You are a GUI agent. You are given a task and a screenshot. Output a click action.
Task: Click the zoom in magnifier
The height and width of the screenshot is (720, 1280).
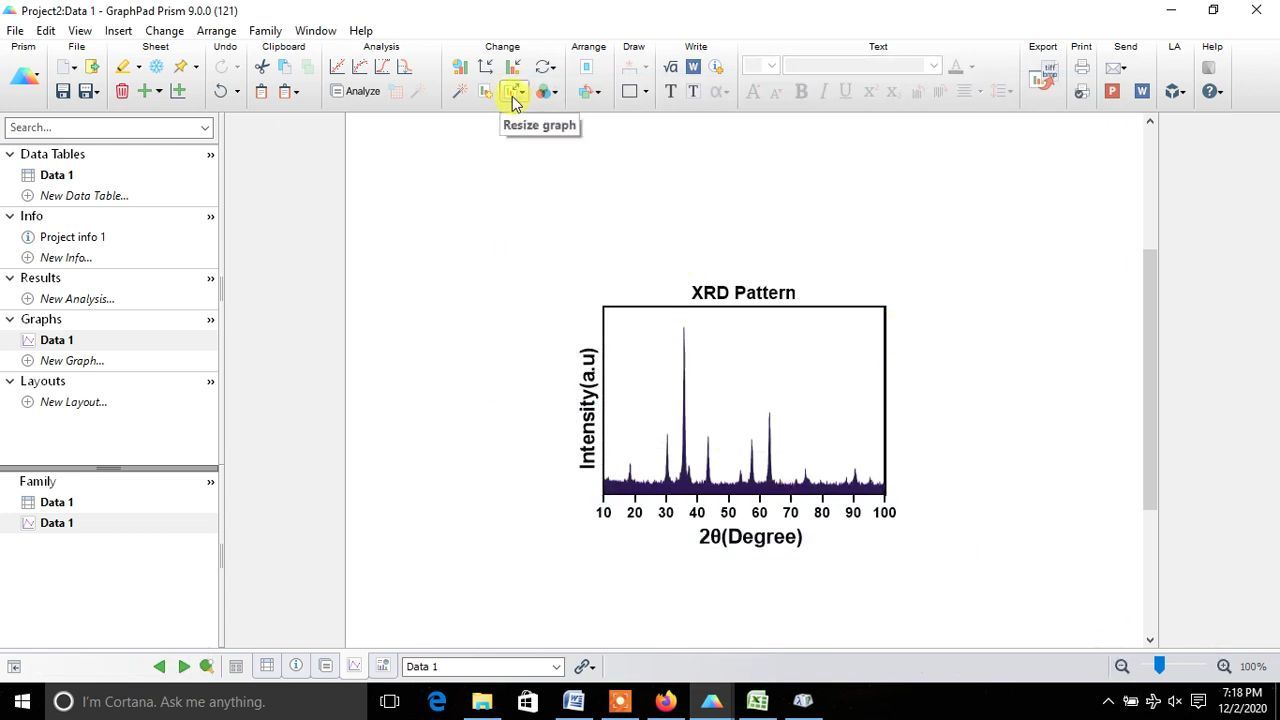pyautogui.click(x=1224, y=667)
